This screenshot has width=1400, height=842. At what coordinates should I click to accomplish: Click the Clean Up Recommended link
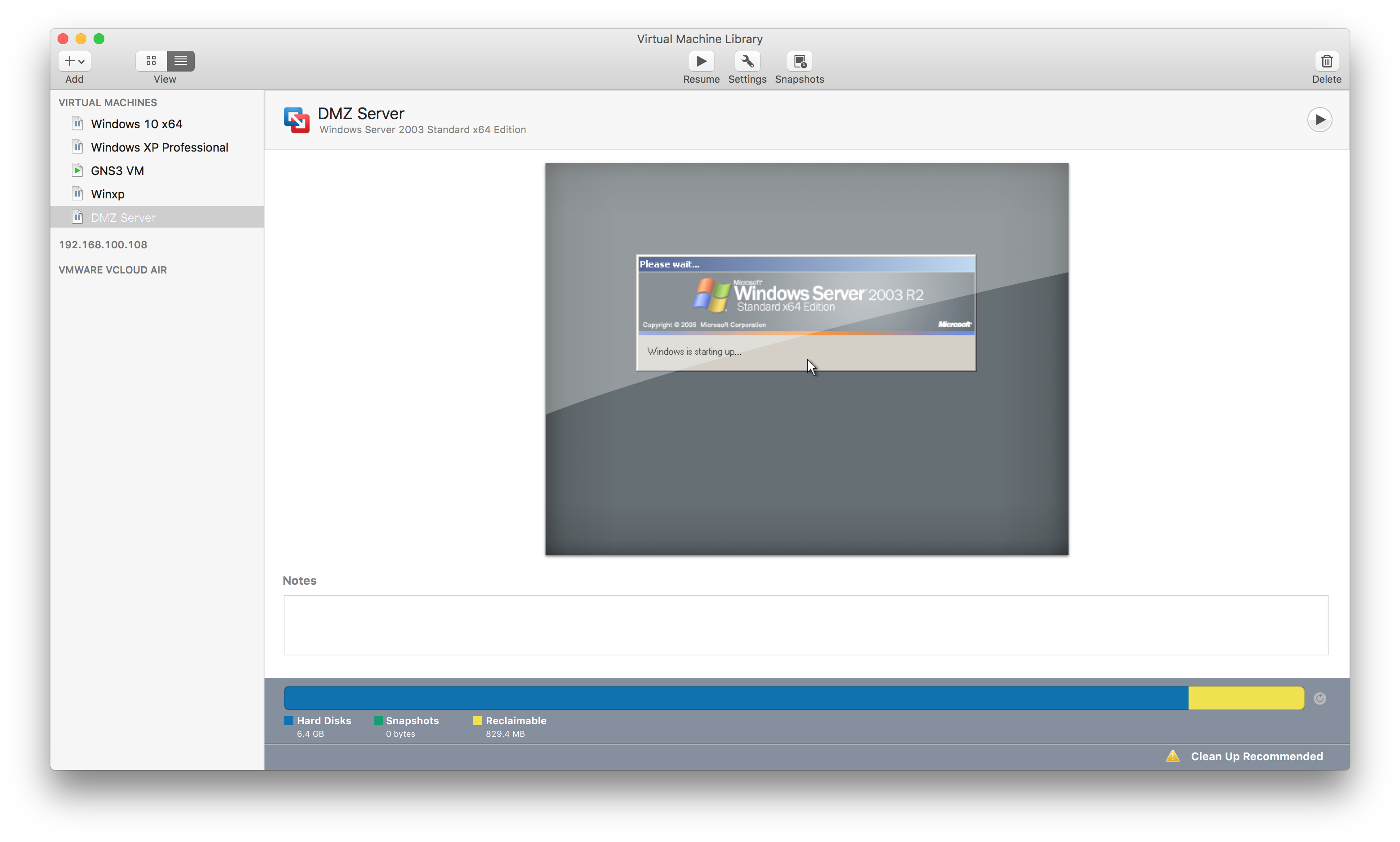[1256, 757]
